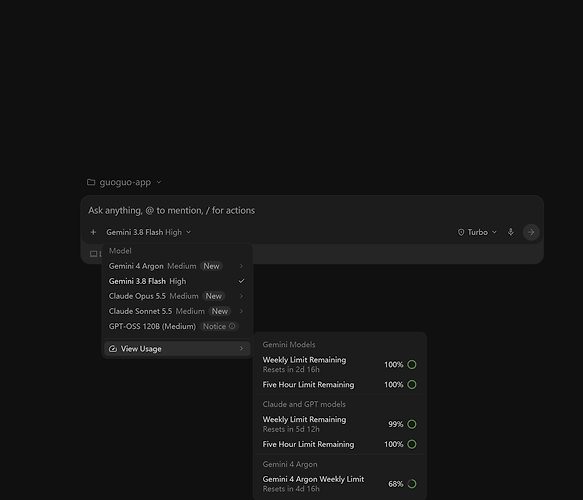This screenshot has width=583, height=500.
Task: Click Gemini Models weekly limit progress ring
Action: click(412, 365)
